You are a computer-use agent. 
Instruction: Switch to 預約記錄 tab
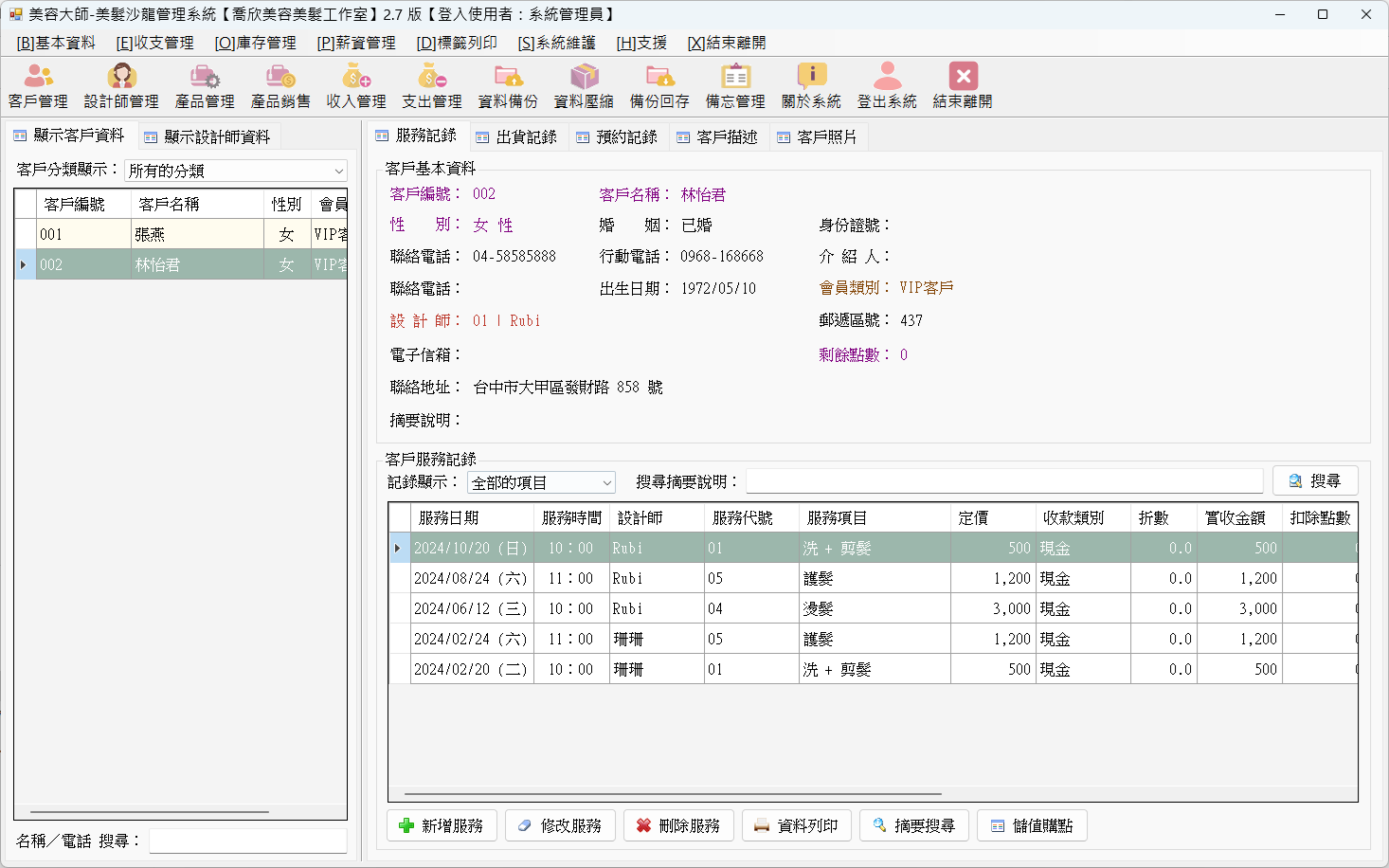[618, 136]
